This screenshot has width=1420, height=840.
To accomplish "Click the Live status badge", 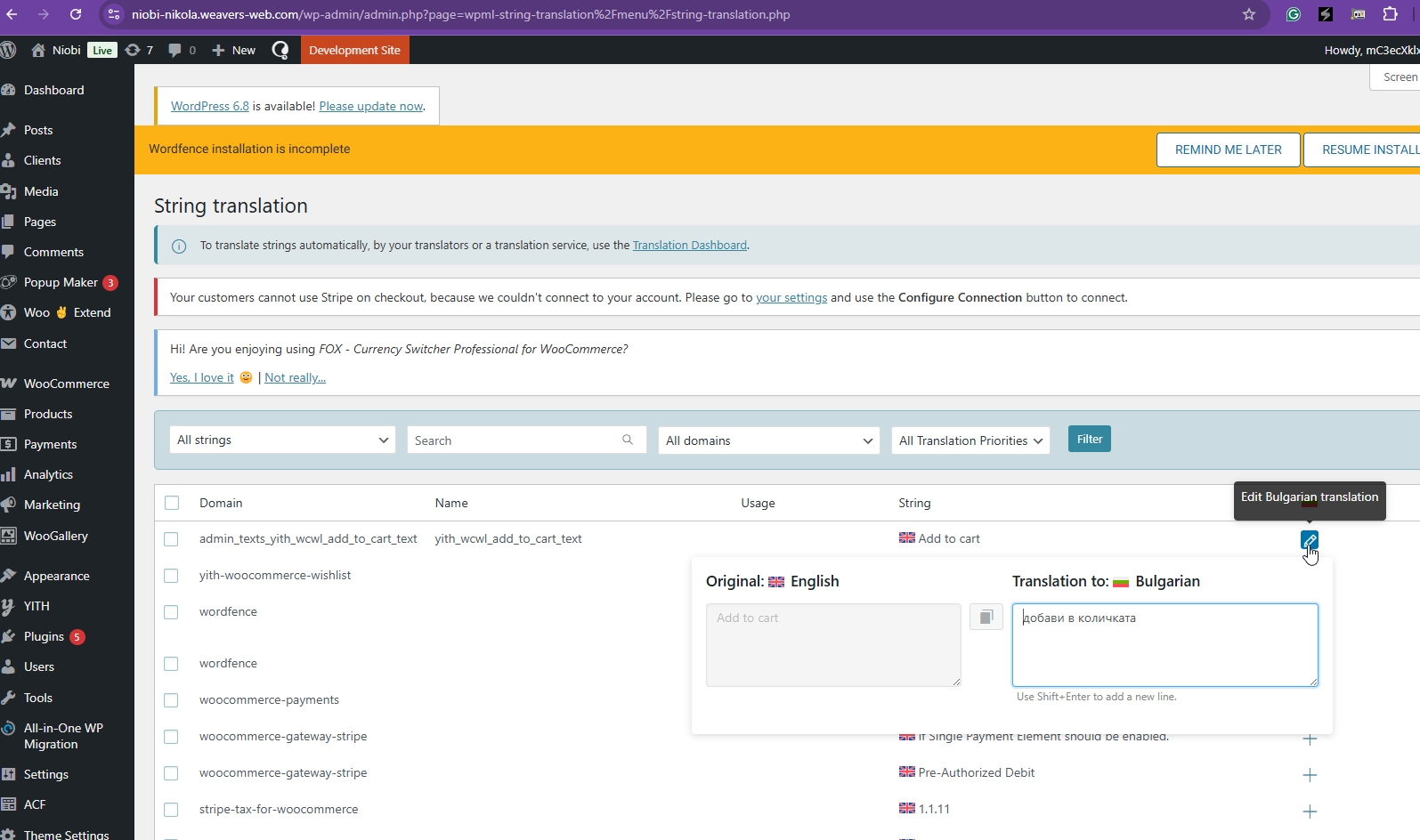I will 102,50.
